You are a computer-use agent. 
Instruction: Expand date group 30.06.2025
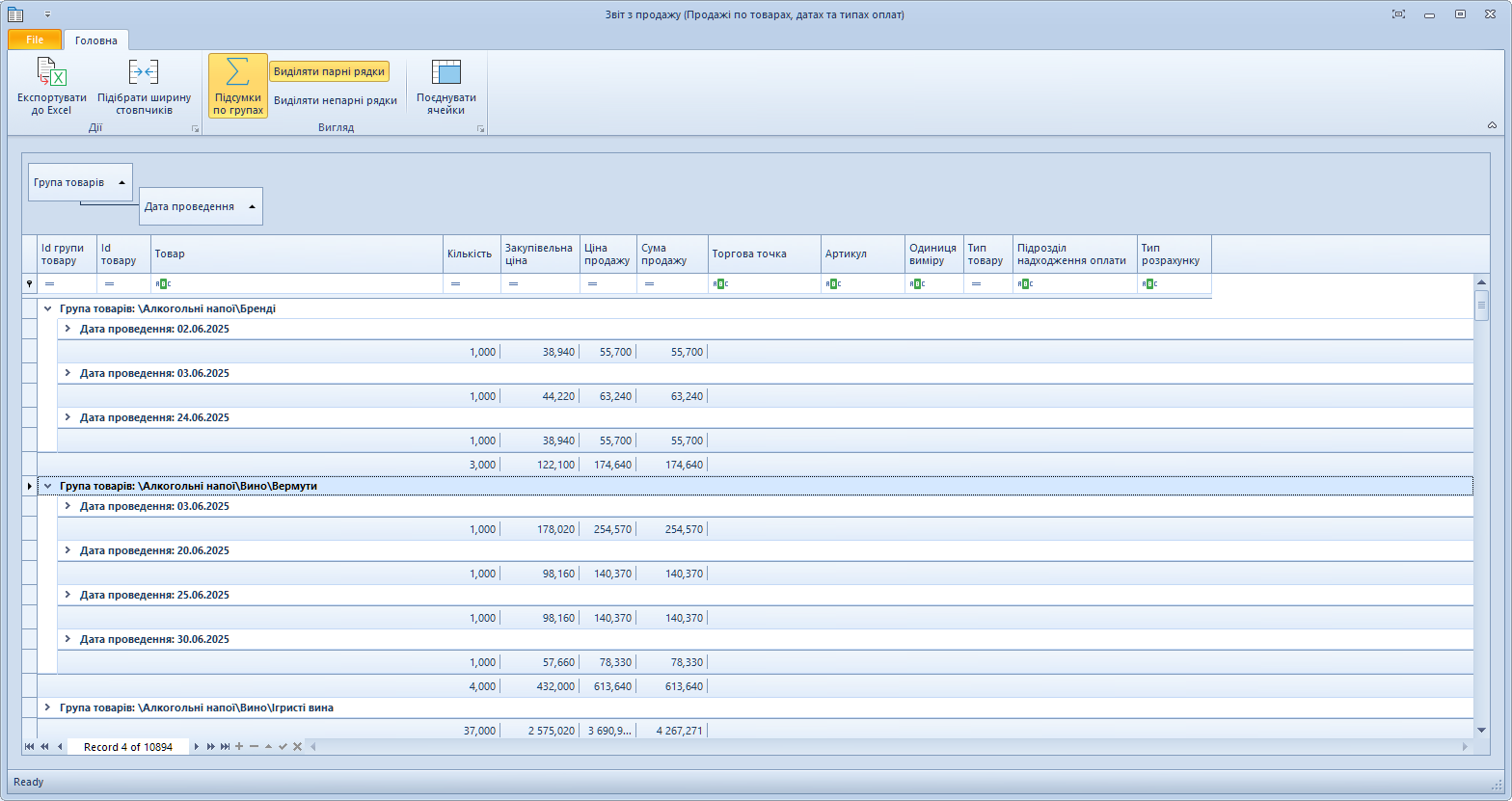coord(67,639)
